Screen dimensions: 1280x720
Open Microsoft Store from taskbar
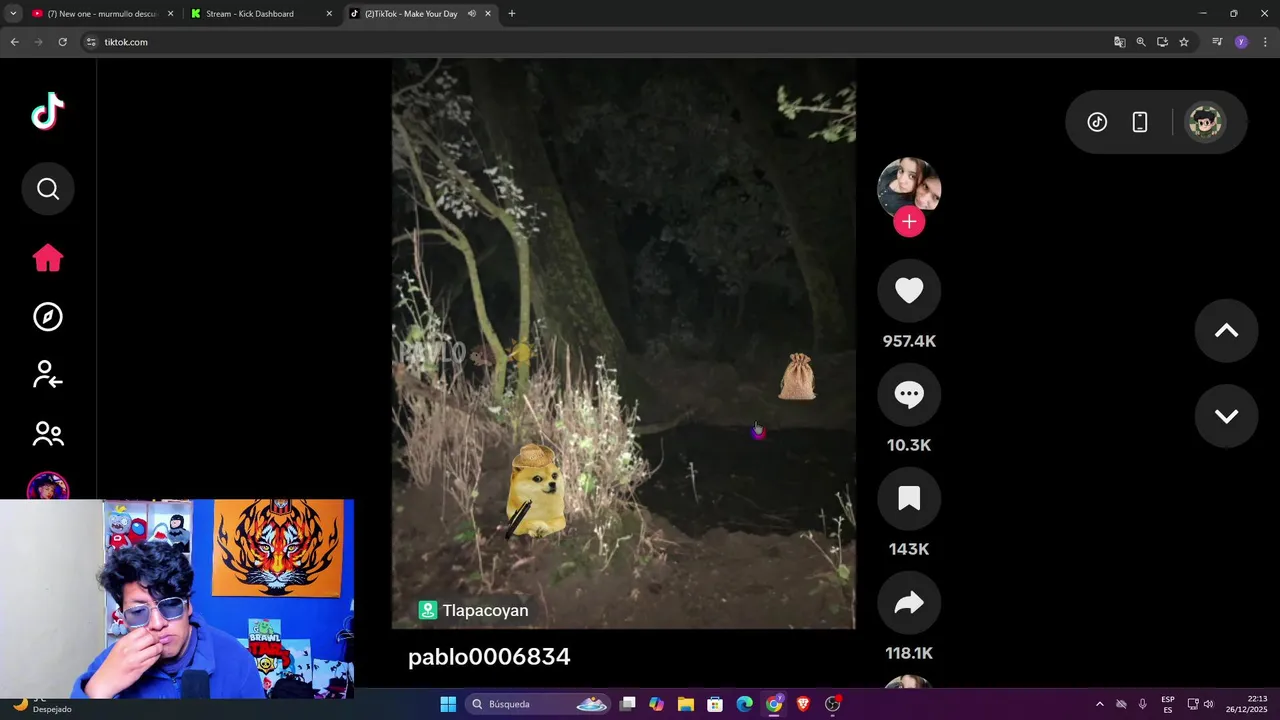(715, 704)
